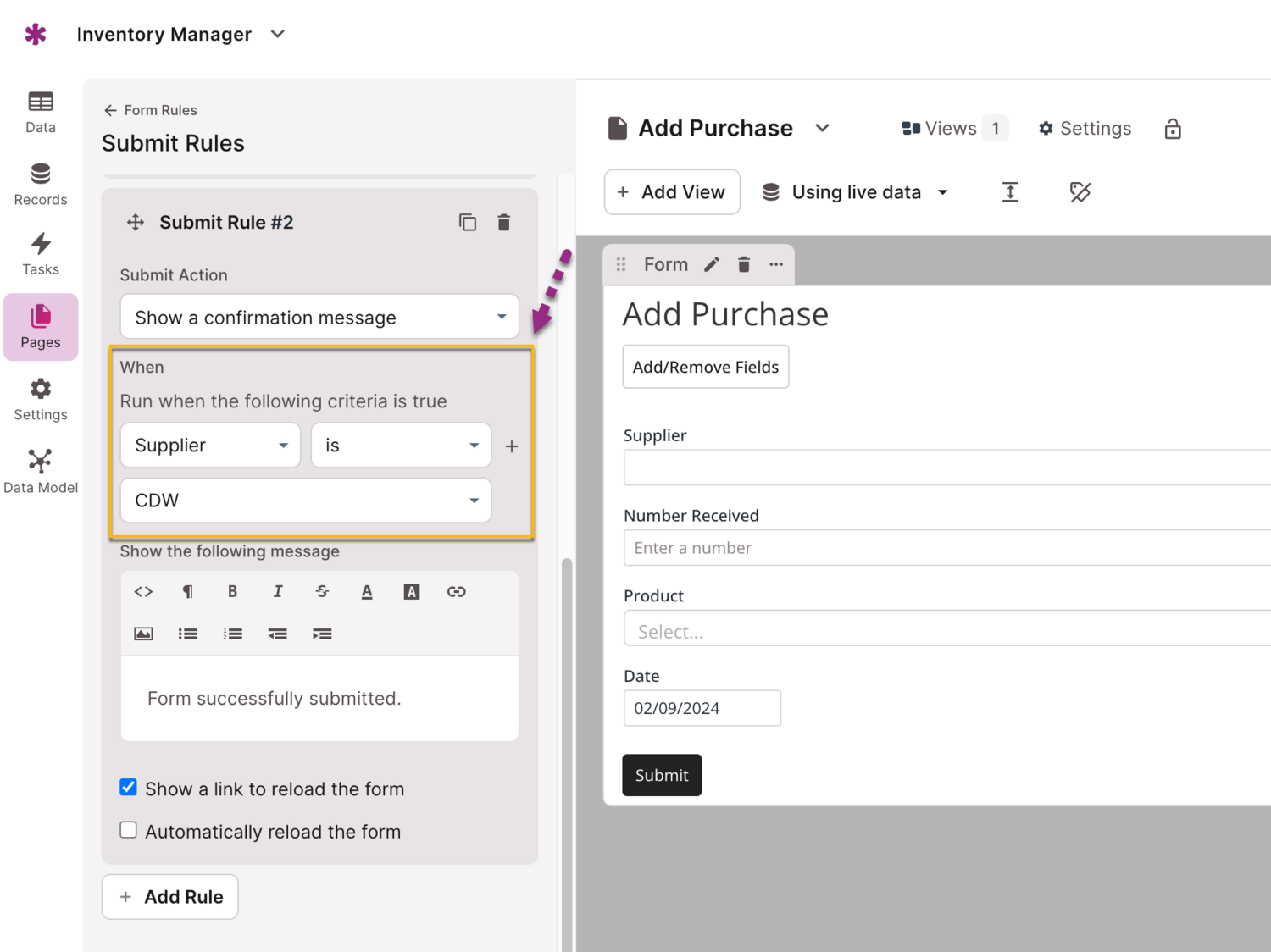Open the Submit Action dropdown
Image resolution: width=1271 pixels, height=952 pixels.
(319, 317)
